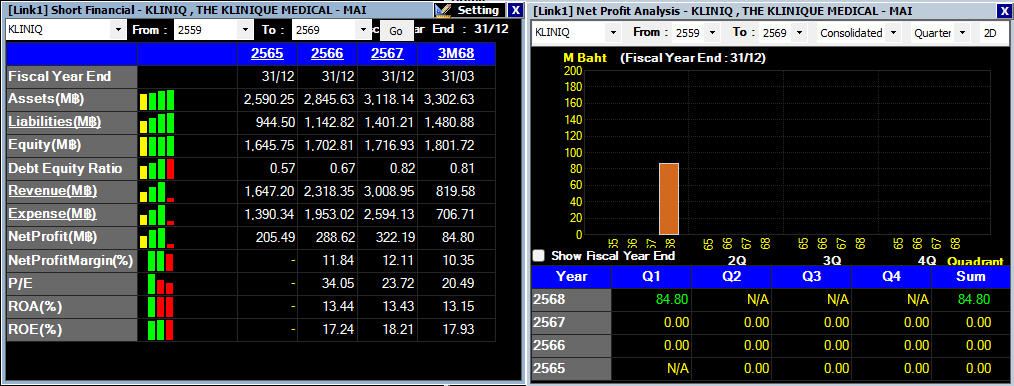The width and height of the screenshot is (1014, 386).
Task: Click the Year column header
Action: pos(571,277)
